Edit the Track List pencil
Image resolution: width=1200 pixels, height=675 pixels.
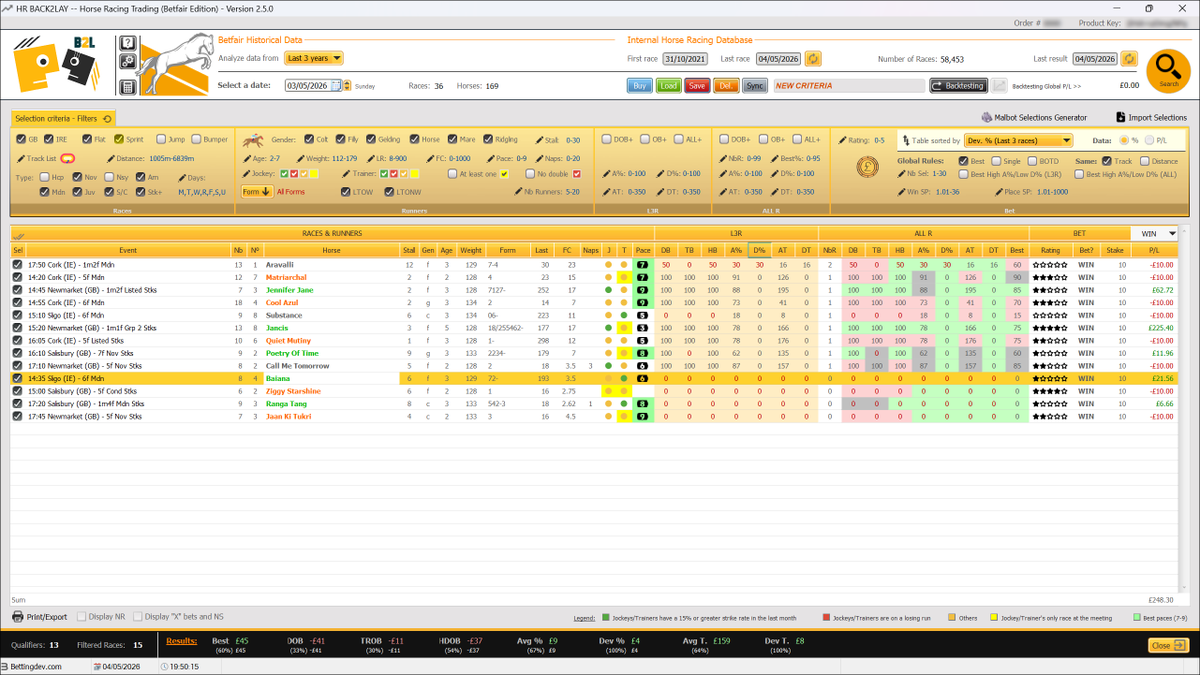tap(21, 158)
